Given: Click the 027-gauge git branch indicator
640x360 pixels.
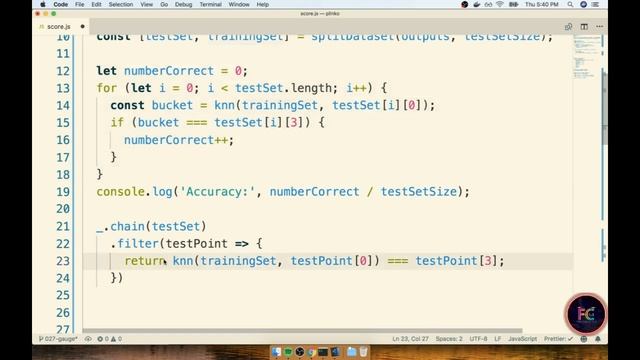Looking at the screenshot, I should [58, 339].
